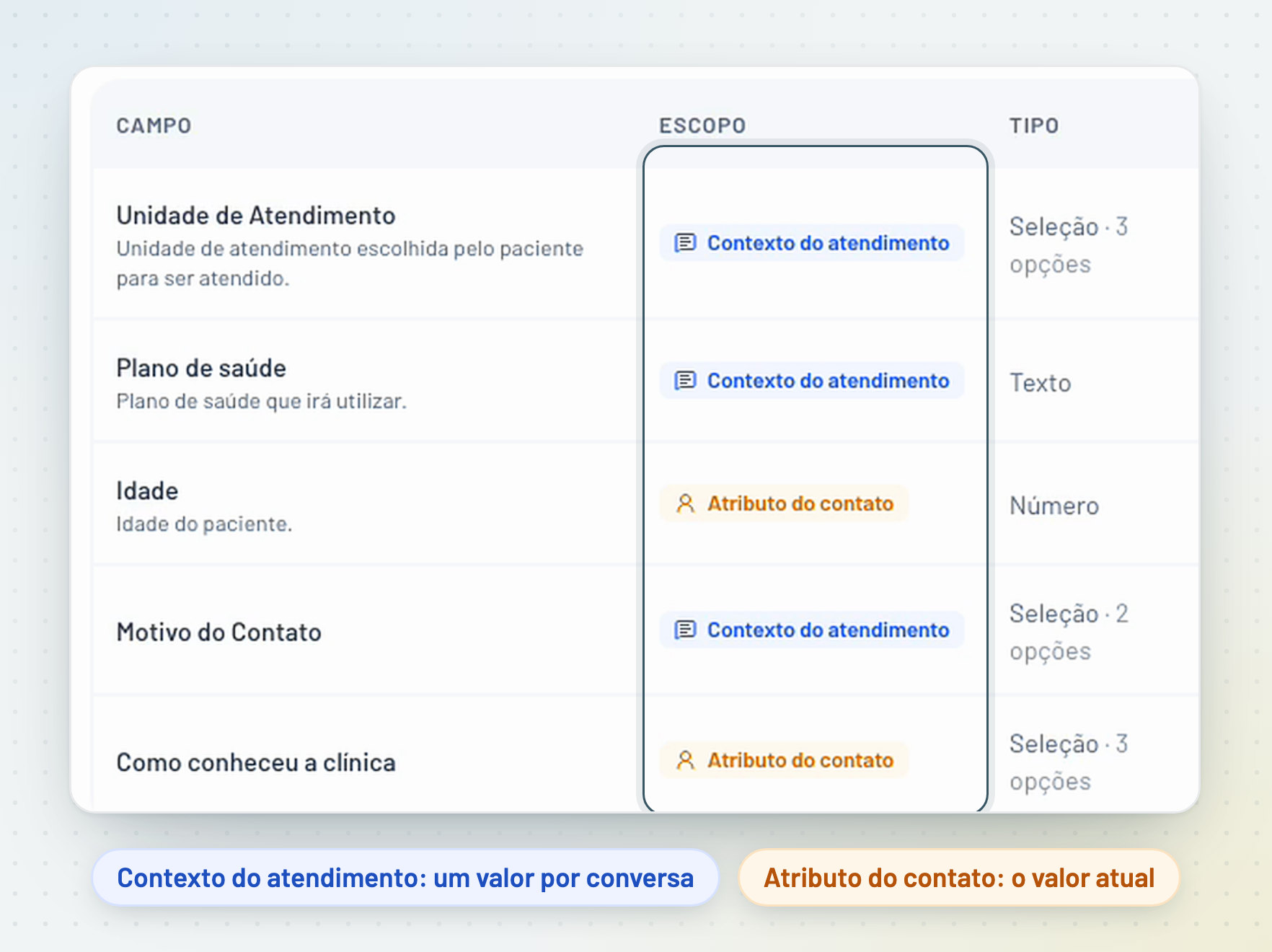Click the TIPO column header

coord(1034,125)
